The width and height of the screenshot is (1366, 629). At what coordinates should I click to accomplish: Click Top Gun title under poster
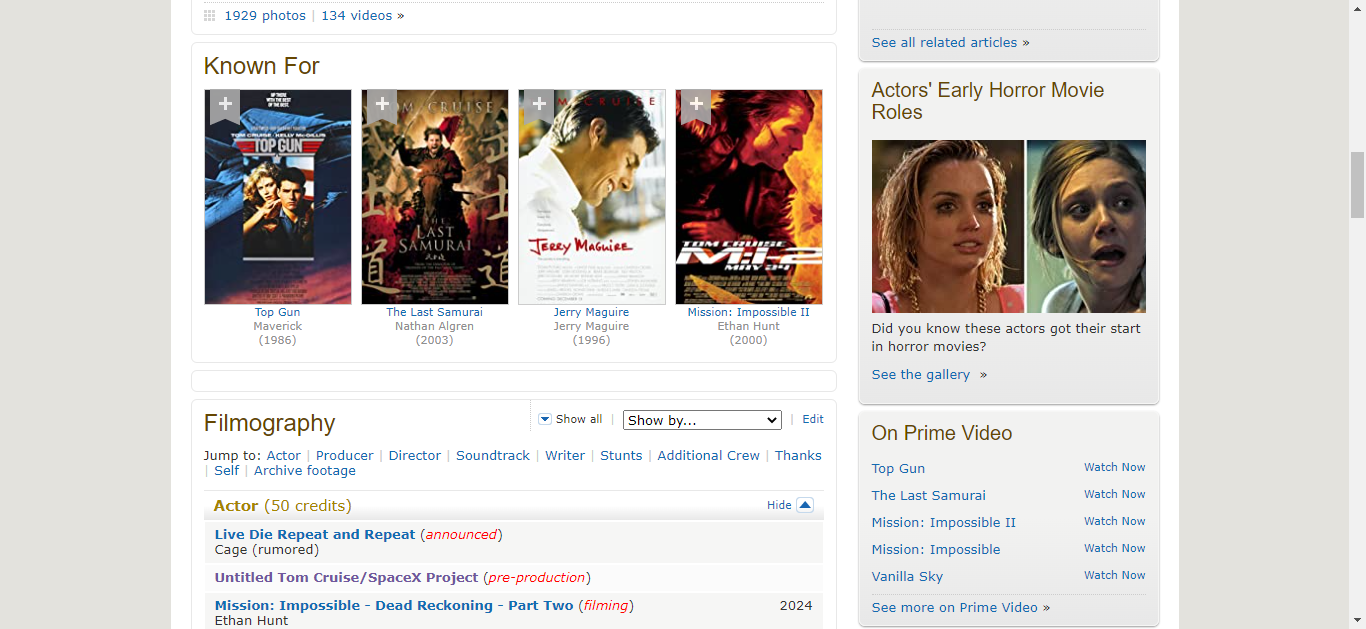277,312
